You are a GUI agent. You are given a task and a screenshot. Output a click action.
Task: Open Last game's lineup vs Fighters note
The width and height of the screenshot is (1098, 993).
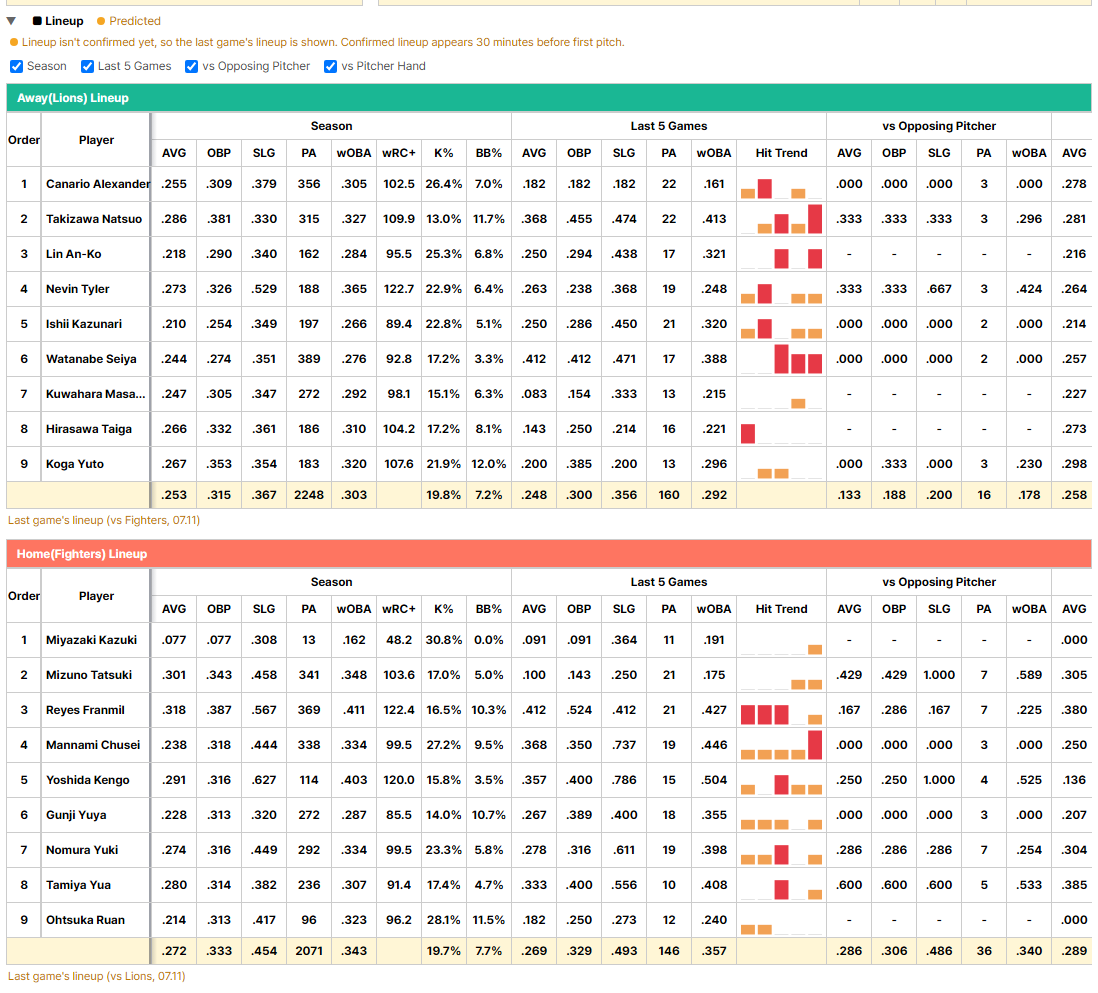point(104,520)
